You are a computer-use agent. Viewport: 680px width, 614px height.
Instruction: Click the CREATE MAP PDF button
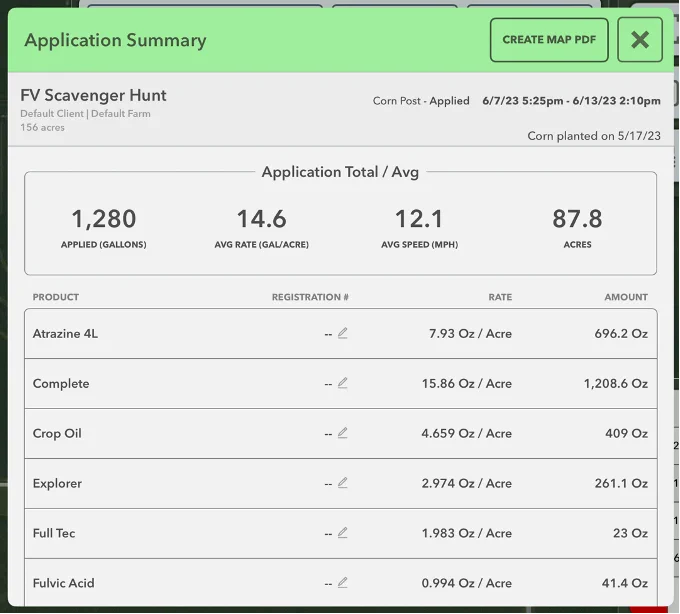(549, 40)
